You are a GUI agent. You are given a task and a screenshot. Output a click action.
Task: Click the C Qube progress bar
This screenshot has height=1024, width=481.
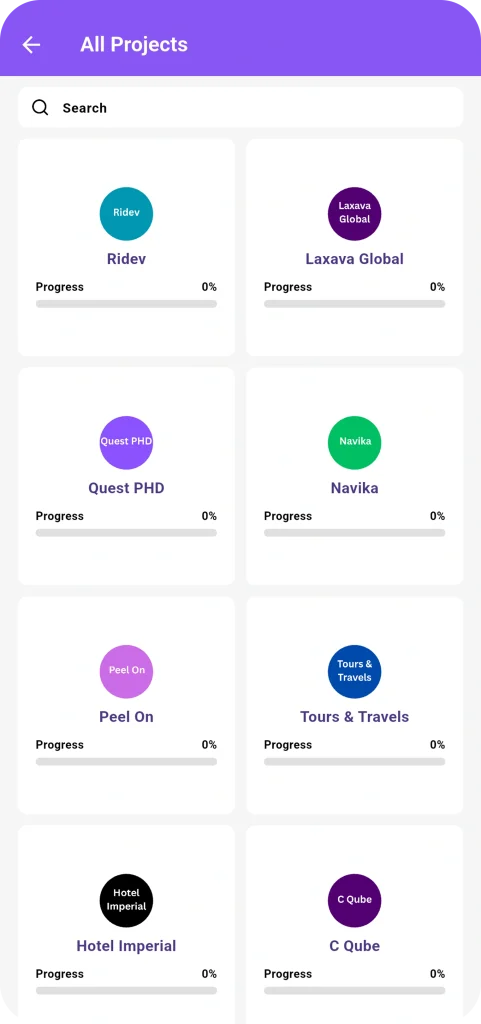pyautogui.click(x=354, y=991)
